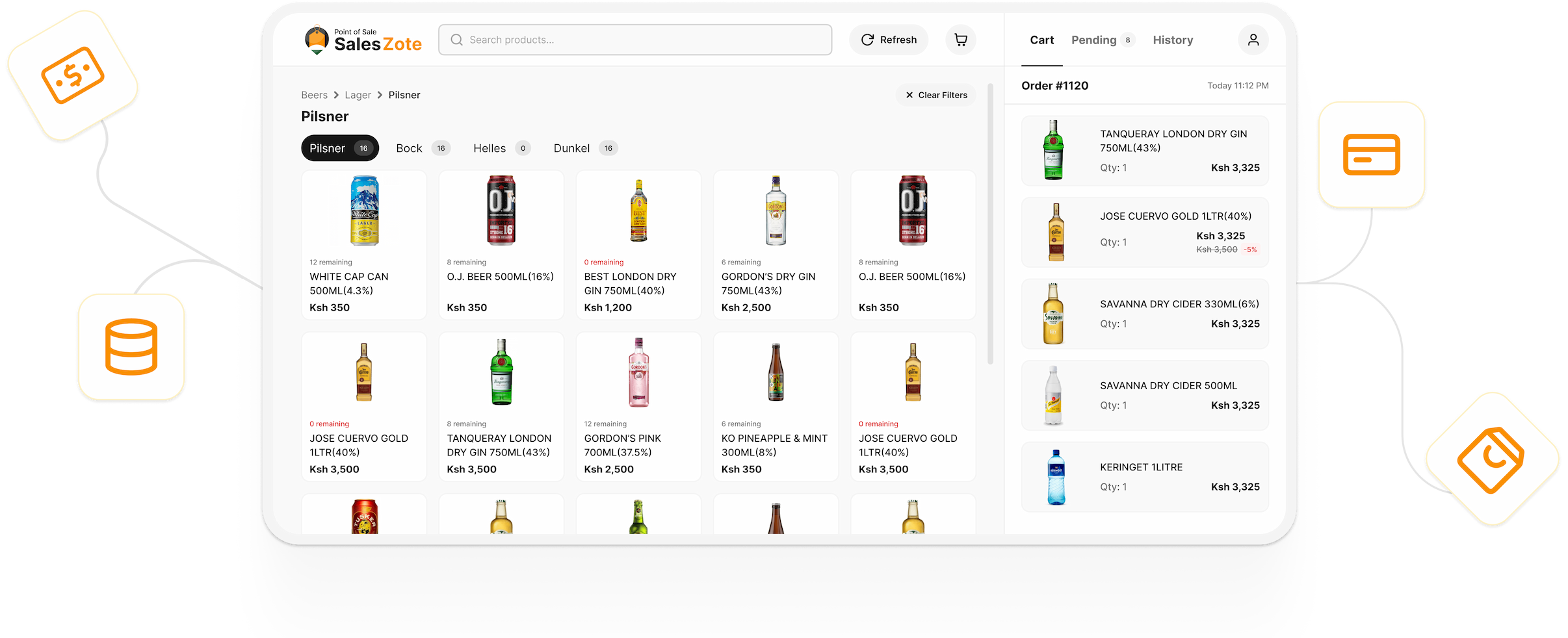Viewport: 1568px width, 638px height.
Task: Click the SalesZote logo
Action: 363,40
